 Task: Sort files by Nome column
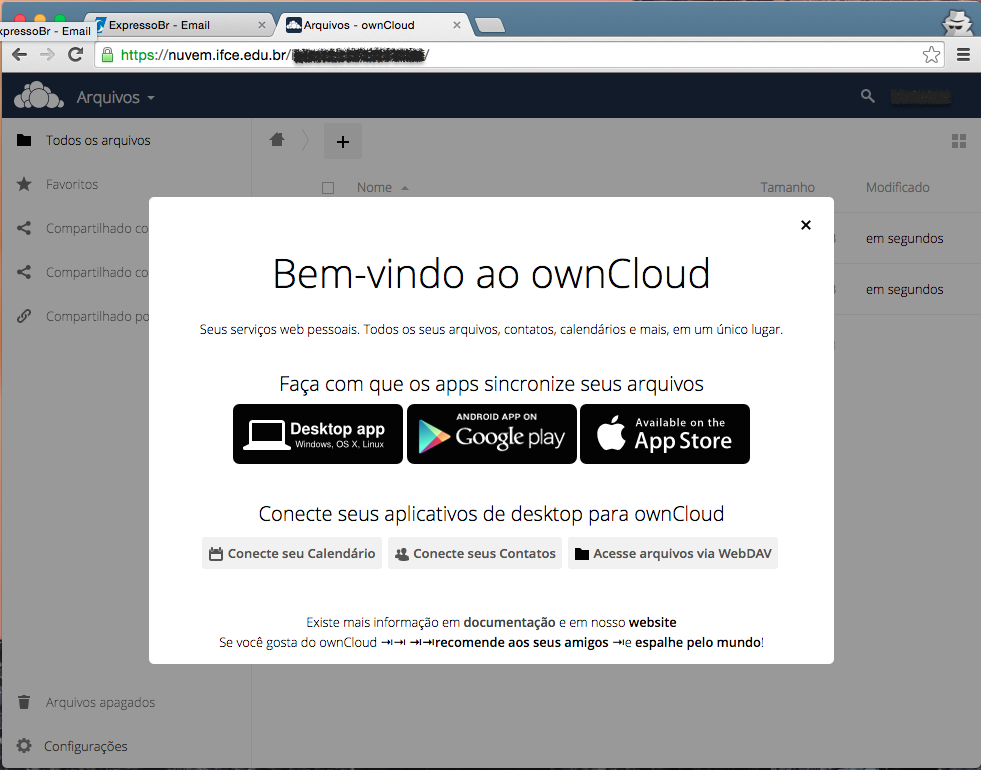point(374,188)
